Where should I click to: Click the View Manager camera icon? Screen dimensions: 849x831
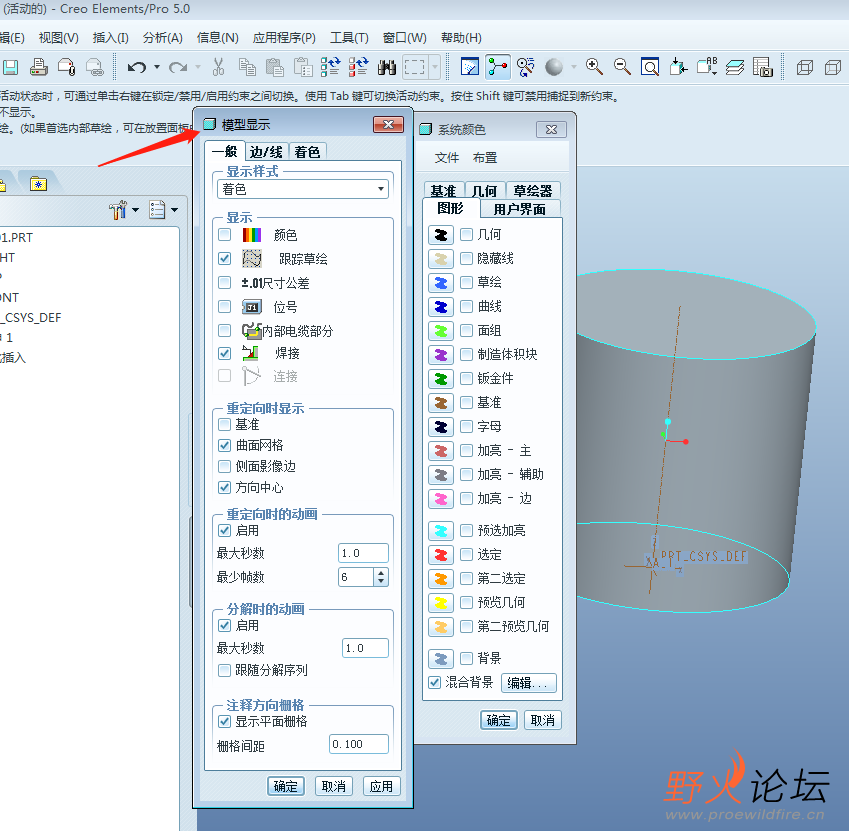[x=762, y=67]
